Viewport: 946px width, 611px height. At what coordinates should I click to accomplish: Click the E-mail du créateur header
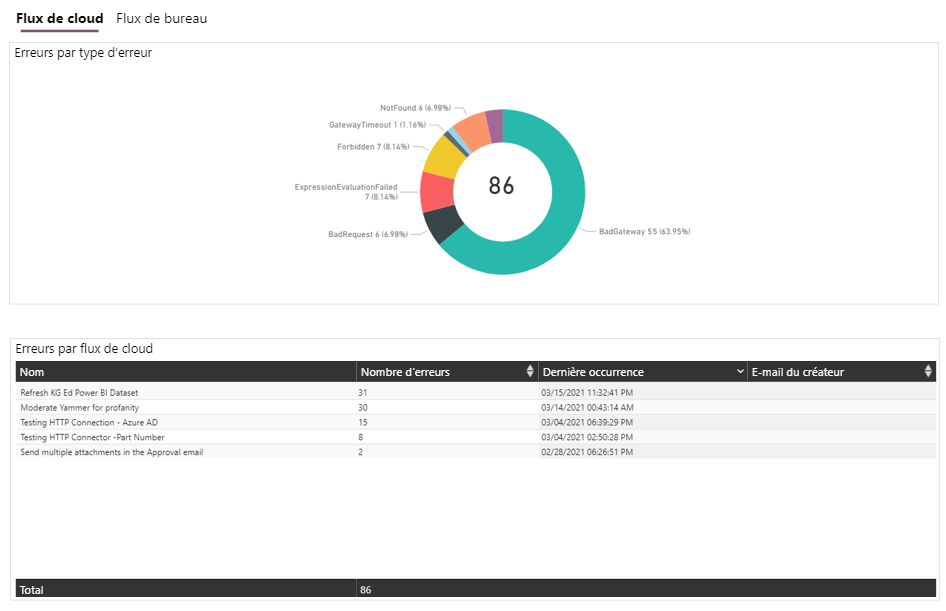[842, 372]
